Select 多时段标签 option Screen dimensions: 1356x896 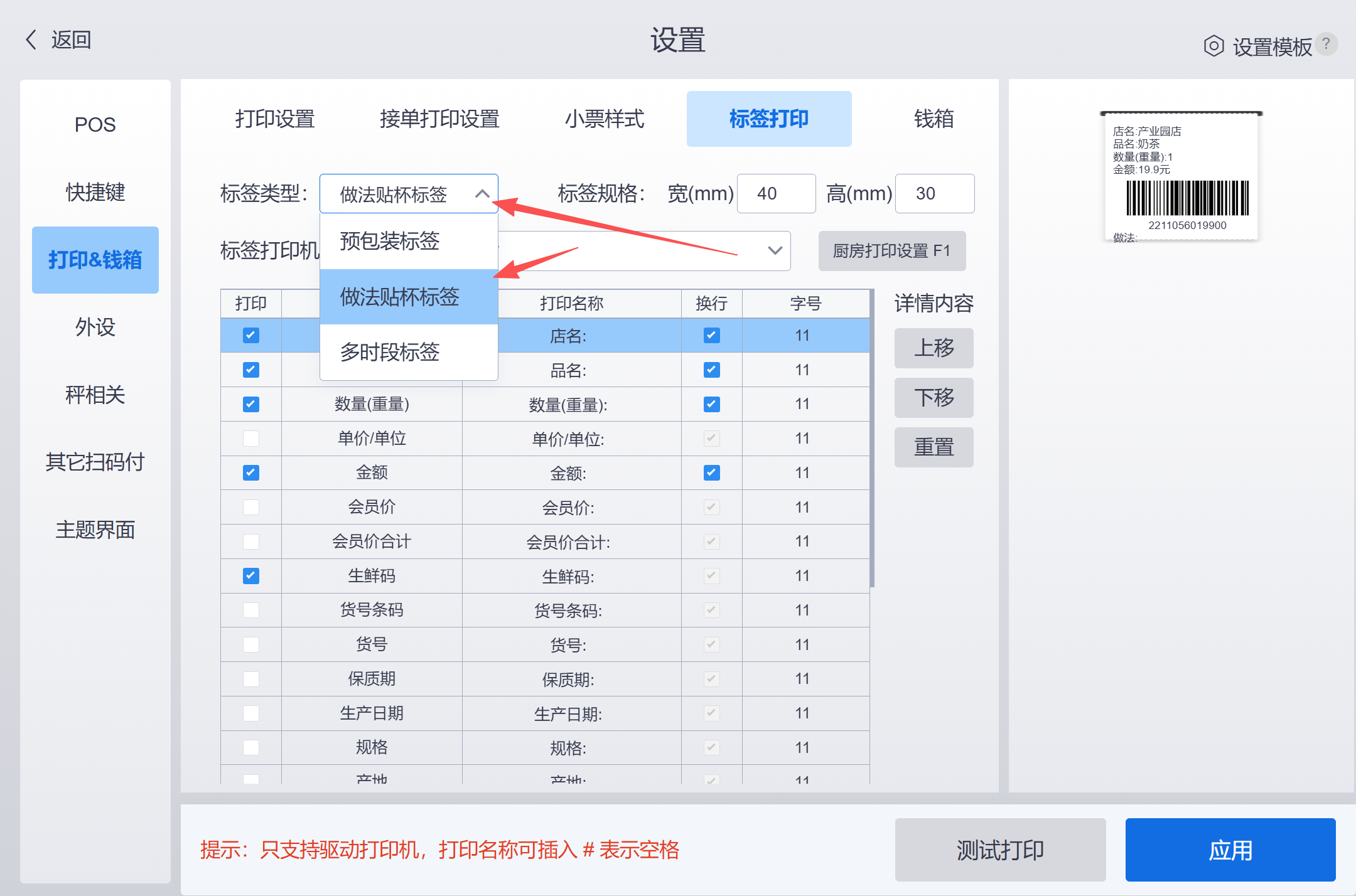pyautogui.click(x=409, y=352)
